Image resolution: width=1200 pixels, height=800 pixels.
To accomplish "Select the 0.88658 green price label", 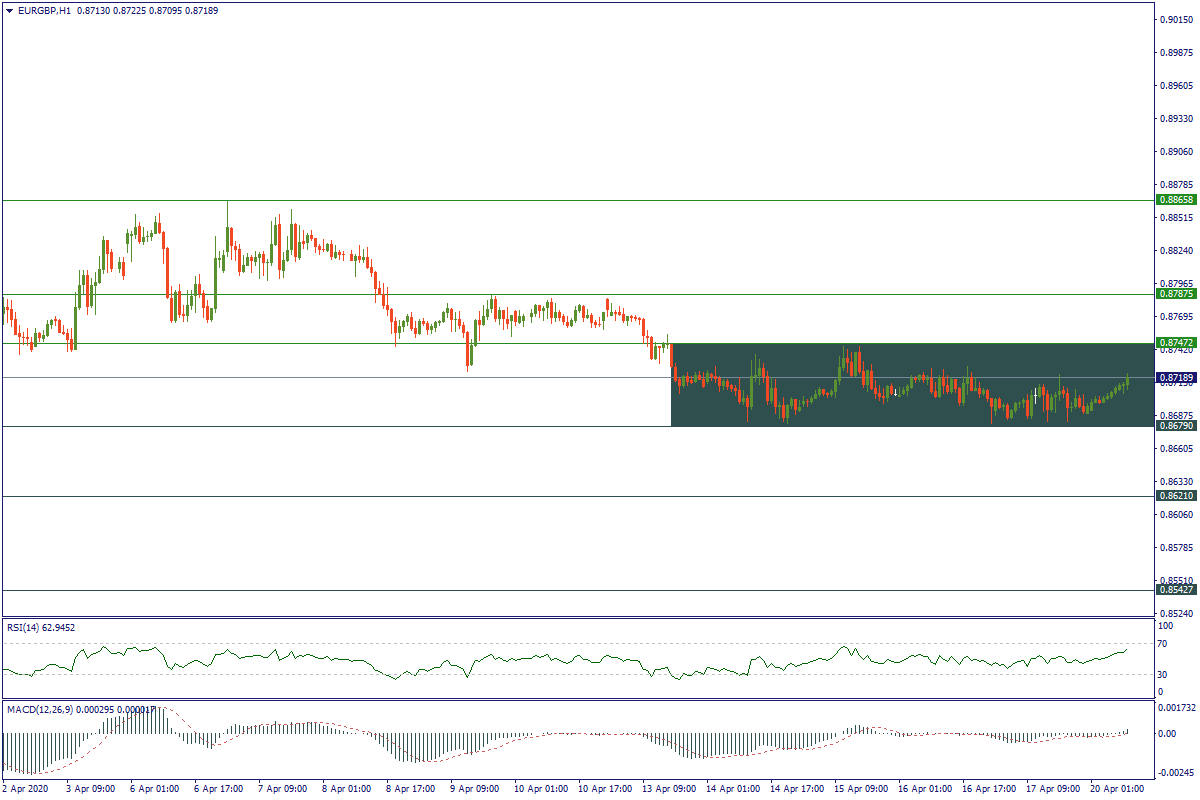I will [x=1176, y=200].
